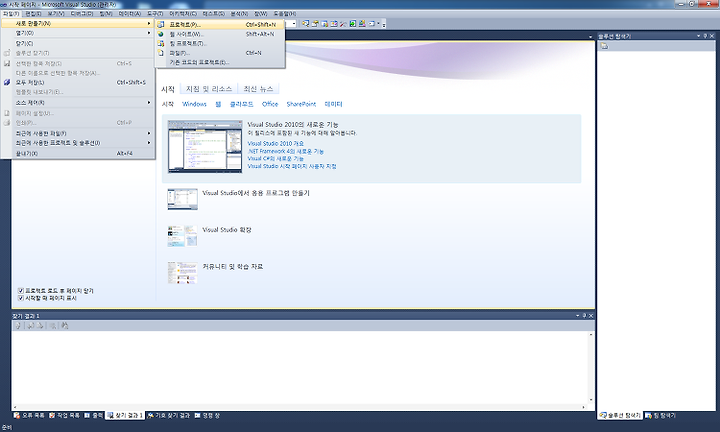The height and width of the screenshot is (432, 720).
Task: Switch to 솔루션 탐색기 bottom tab
Action: [x=620, y=415]
